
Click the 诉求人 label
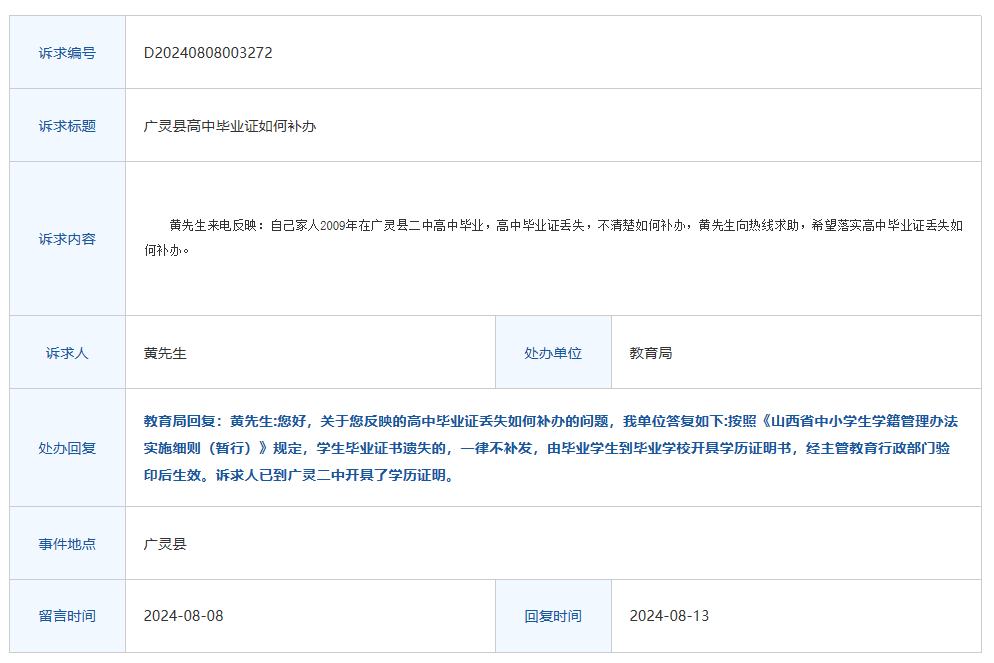(67, 353)
